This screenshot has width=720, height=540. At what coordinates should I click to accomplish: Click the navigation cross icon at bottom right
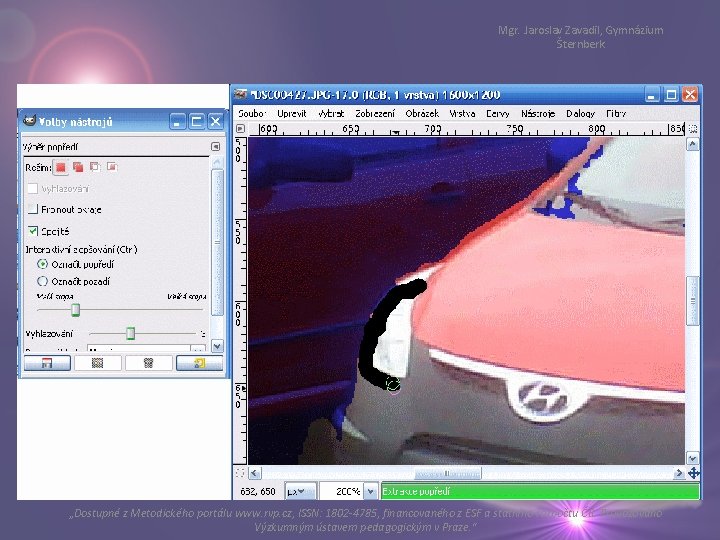(693, 473)
